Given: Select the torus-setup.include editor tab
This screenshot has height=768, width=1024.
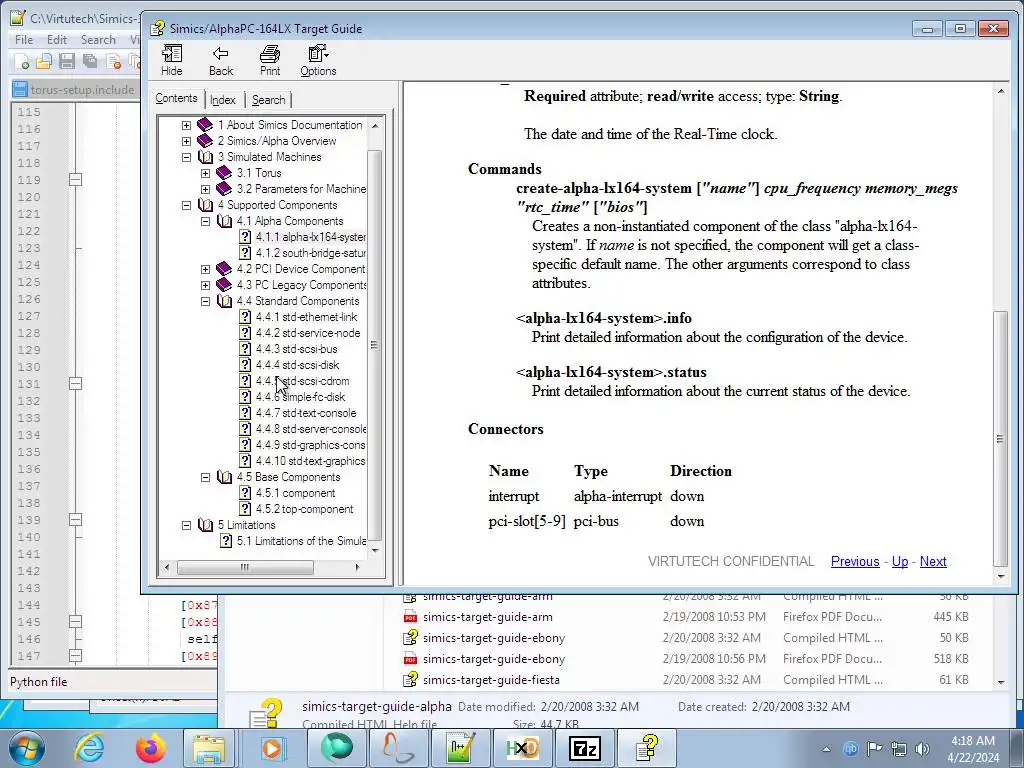Looking at the screenshot, I should click(74, 89).
